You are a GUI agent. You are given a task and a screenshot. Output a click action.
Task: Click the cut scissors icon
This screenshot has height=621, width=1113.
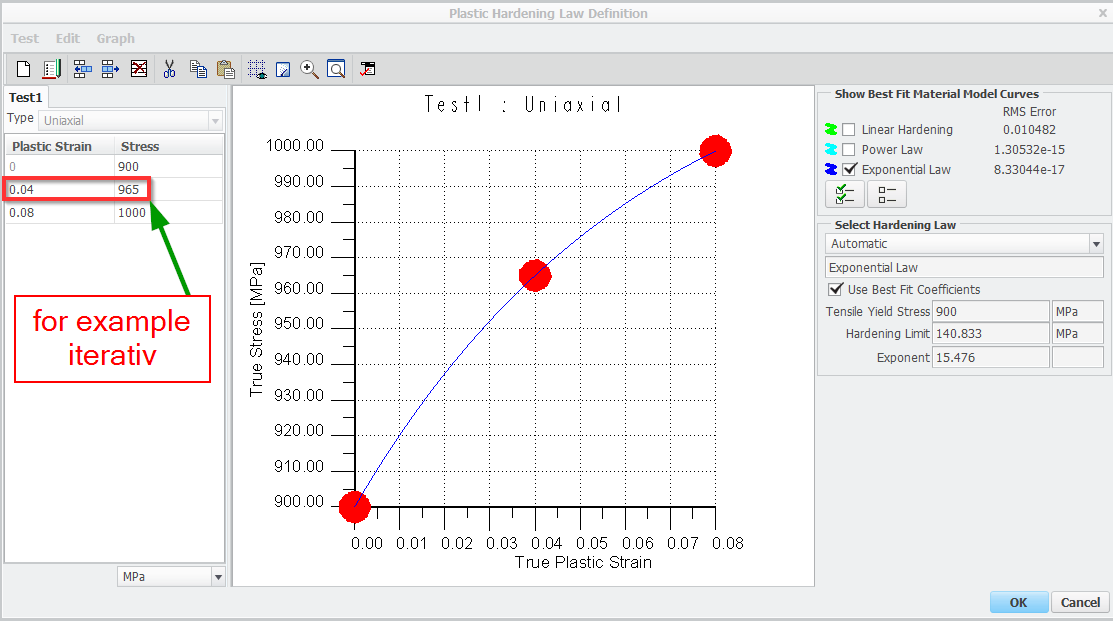pos(169,69)
